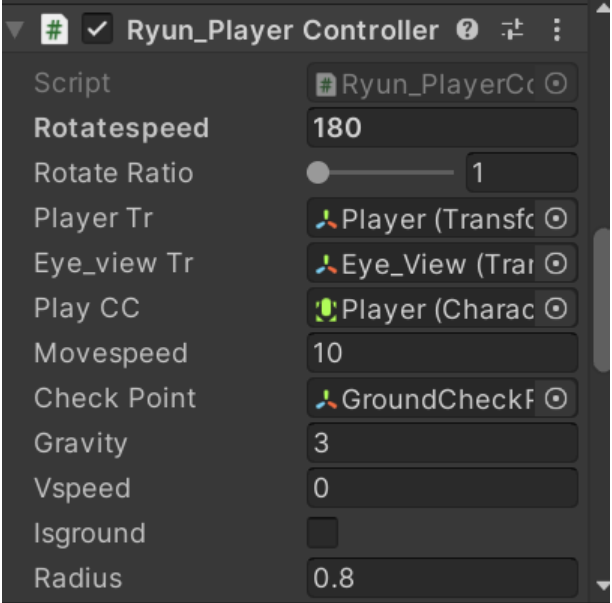Open object picker for Play CC
612x603 pixels.
tap(556, 308)
